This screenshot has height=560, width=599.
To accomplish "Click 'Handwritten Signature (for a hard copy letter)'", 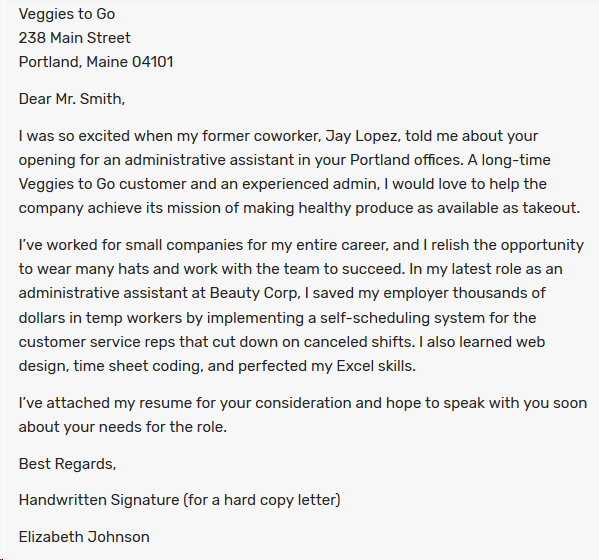I will point(180,500).
